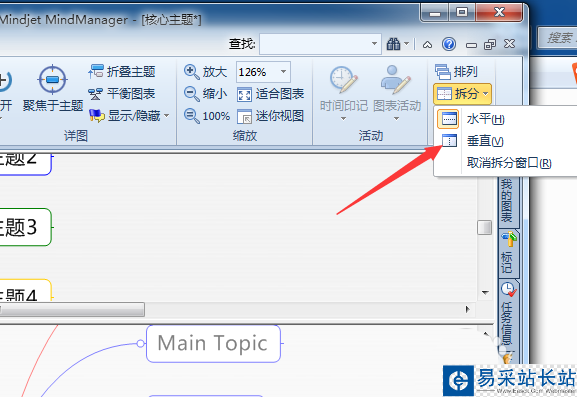Click the Time Stamp (时间印记) icon
This screenshot has width=577, height=397.
(343, 79)
